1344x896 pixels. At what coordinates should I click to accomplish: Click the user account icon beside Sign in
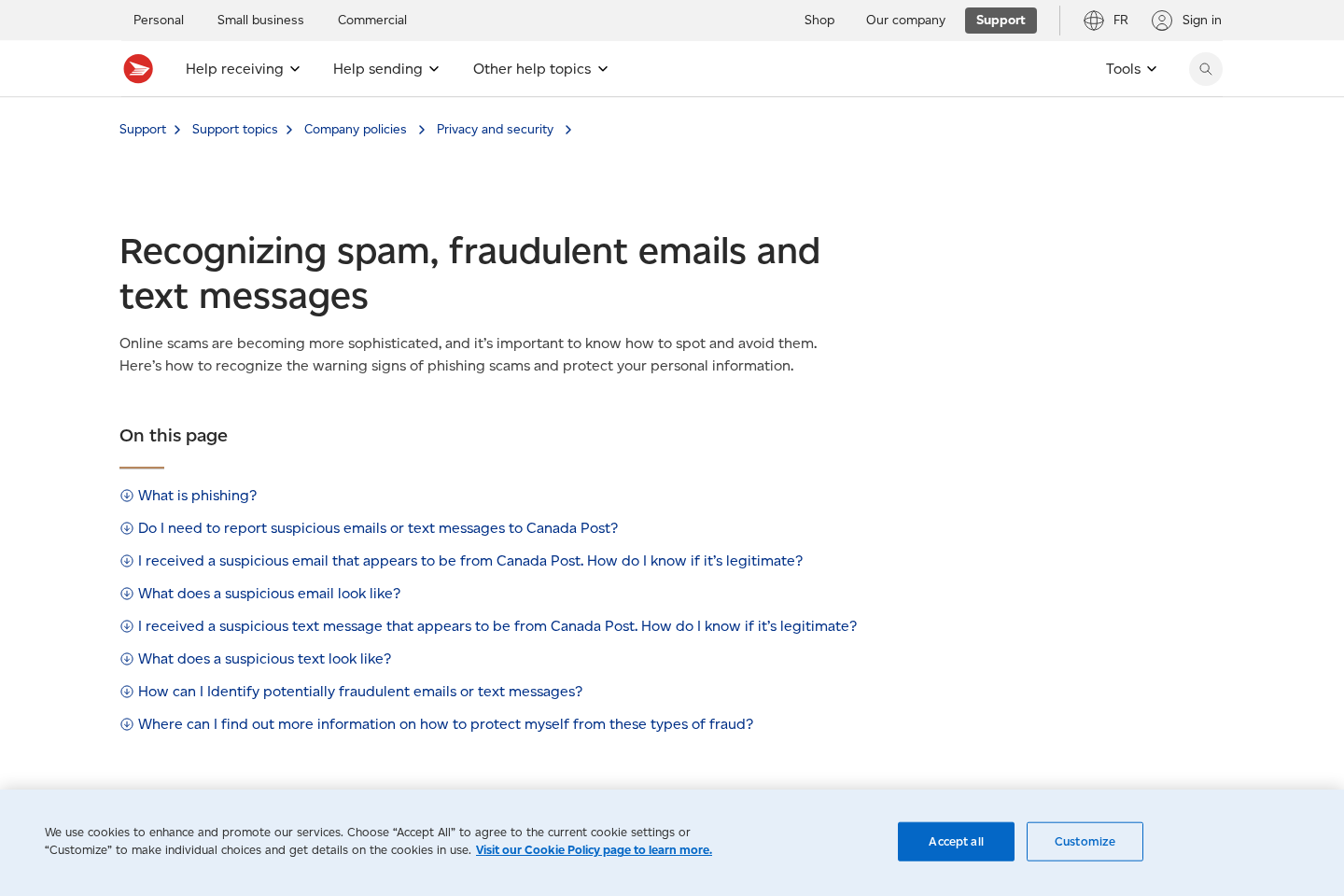(x=1162, y=21)
